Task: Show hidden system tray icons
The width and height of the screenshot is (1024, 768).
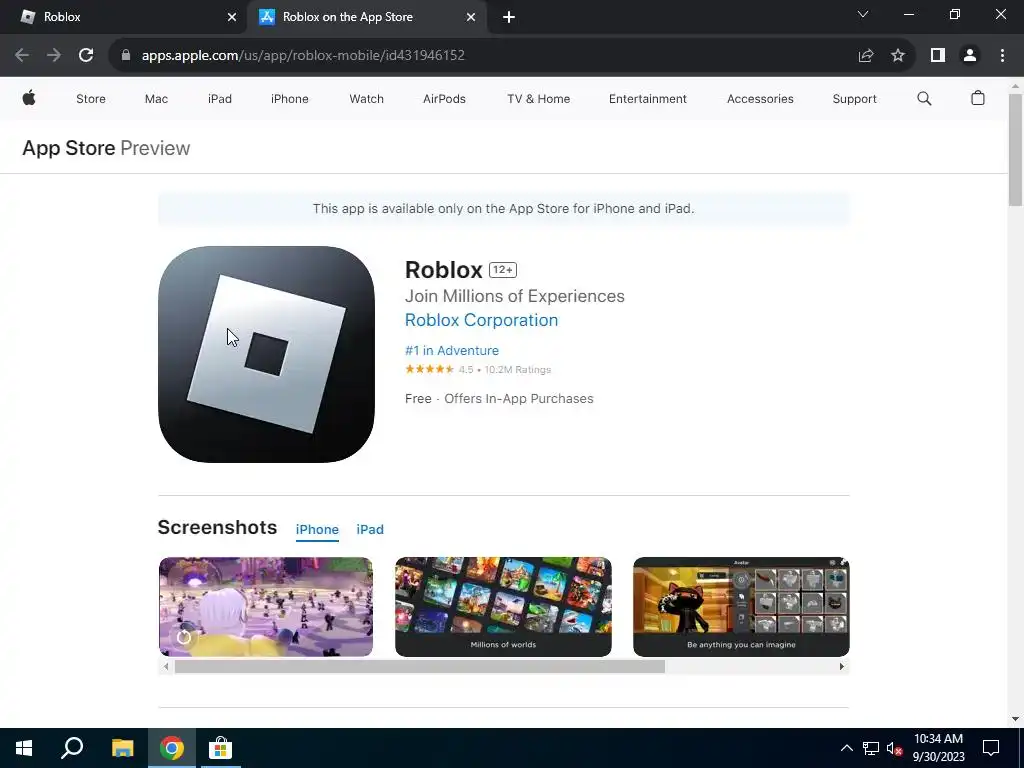Action: (x=846, y=748)
